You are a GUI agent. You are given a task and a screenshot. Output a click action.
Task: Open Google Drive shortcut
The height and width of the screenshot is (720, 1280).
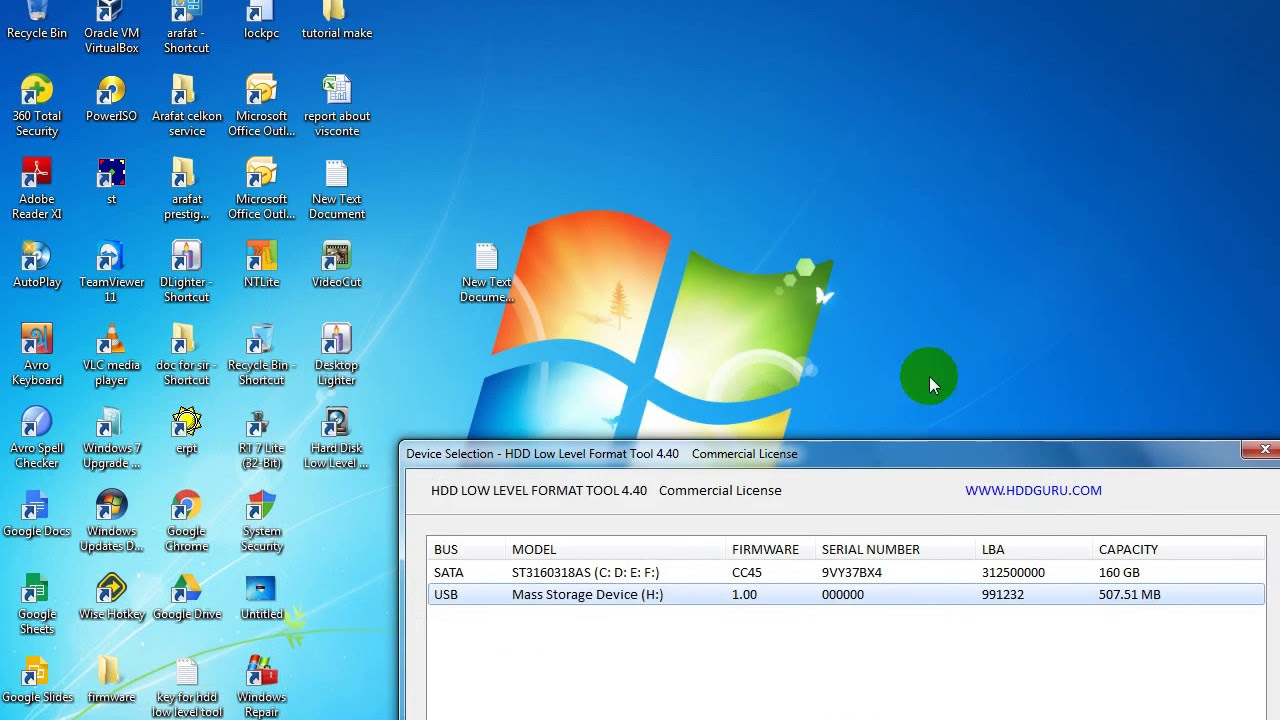coord(186,596)
